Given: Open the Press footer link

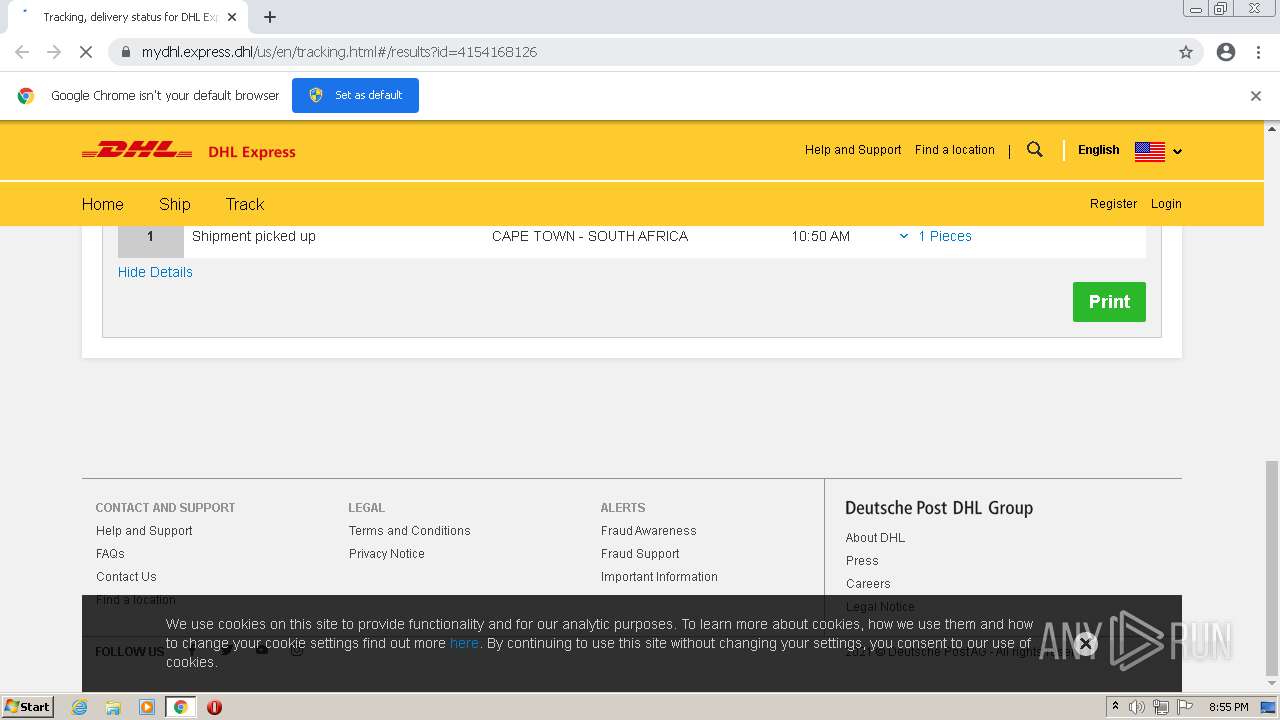Looking at the screenshot, I should (x=862, y=561).
